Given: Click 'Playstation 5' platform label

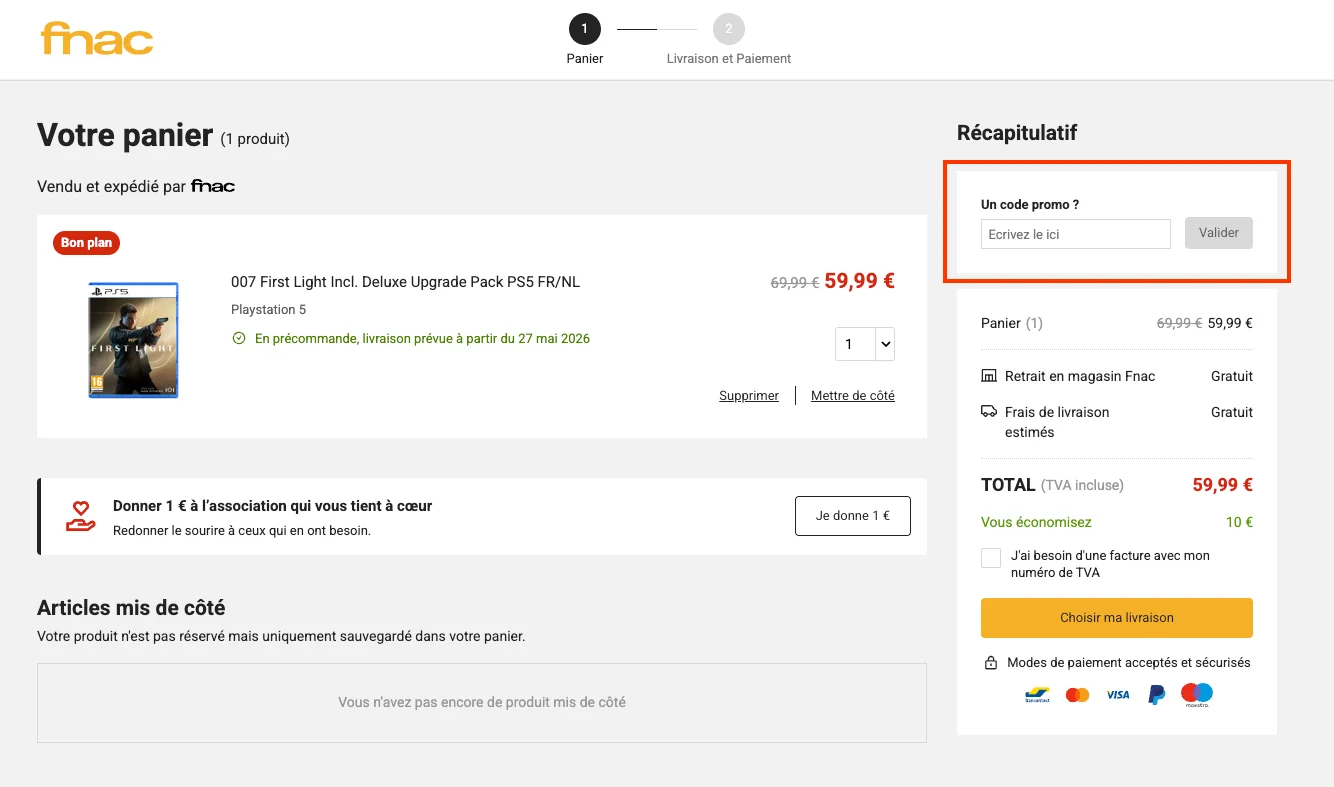Looking at the screenshot, I should [x=269, y=310].
